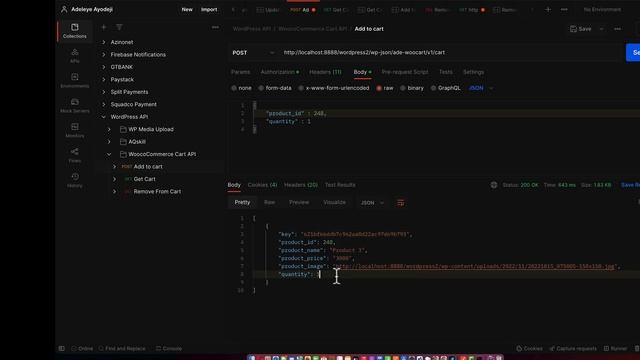Switch to response Cookies (4) tab
This screenshot has width=640, height=360.
click(262, 185)
